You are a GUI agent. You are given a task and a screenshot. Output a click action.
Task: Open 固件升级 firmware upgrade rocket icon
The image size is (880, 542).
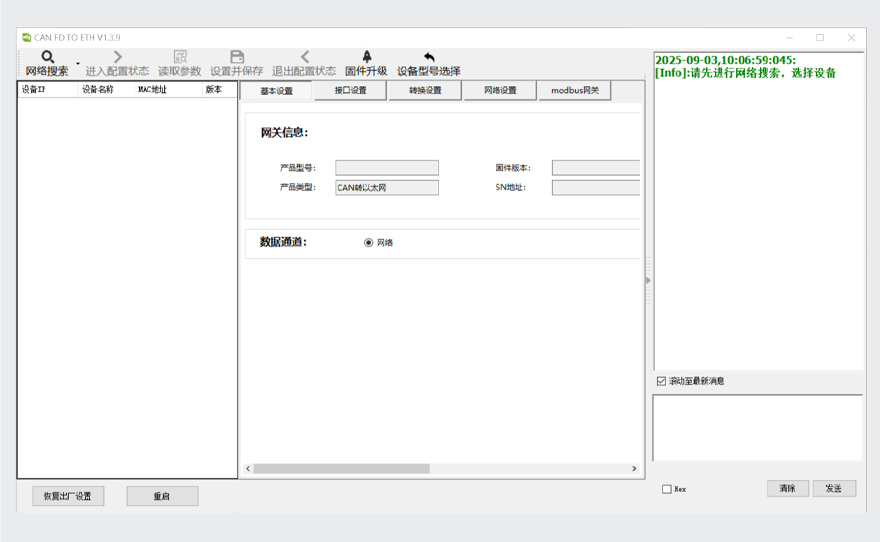tap(366, 58)
